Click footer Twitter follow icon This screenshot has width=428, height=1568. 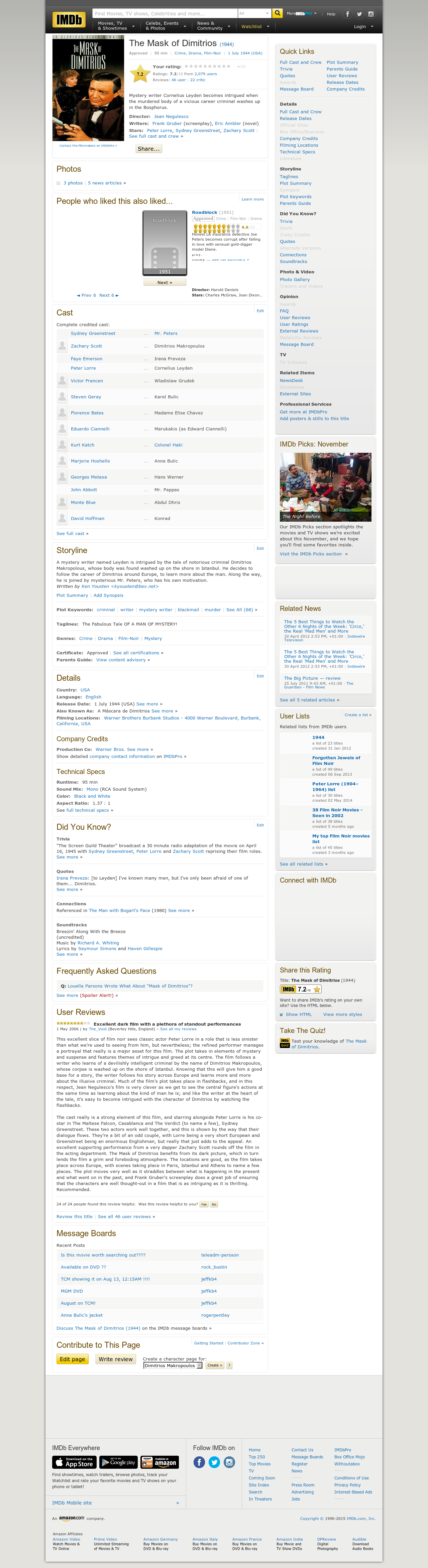214,1462
